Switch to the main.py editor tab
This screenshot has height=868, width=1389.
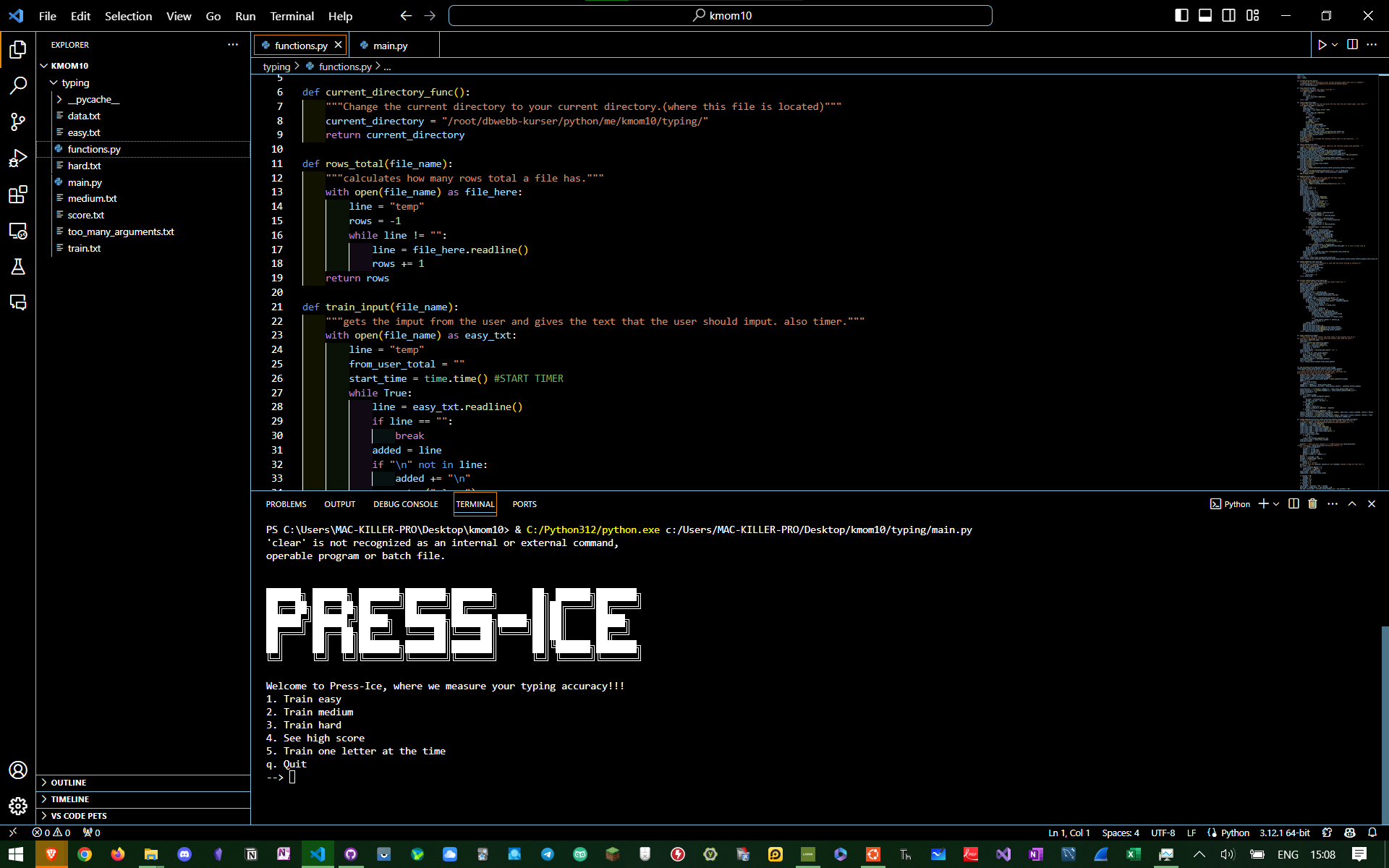click(390, 46)
